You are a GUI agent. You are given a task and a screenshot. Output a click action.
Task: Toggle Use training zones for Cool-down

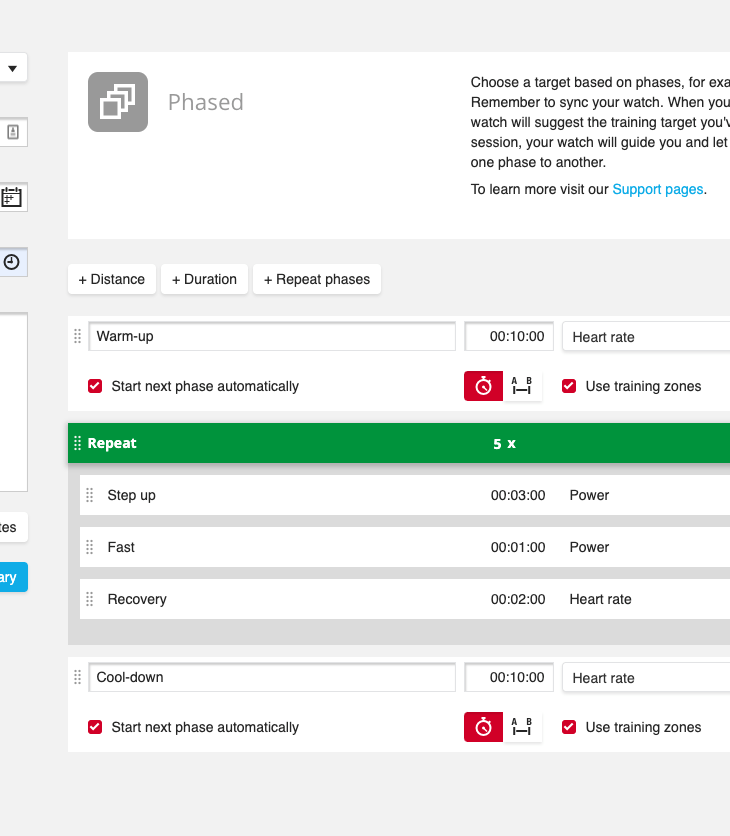[x=569, y=727]
